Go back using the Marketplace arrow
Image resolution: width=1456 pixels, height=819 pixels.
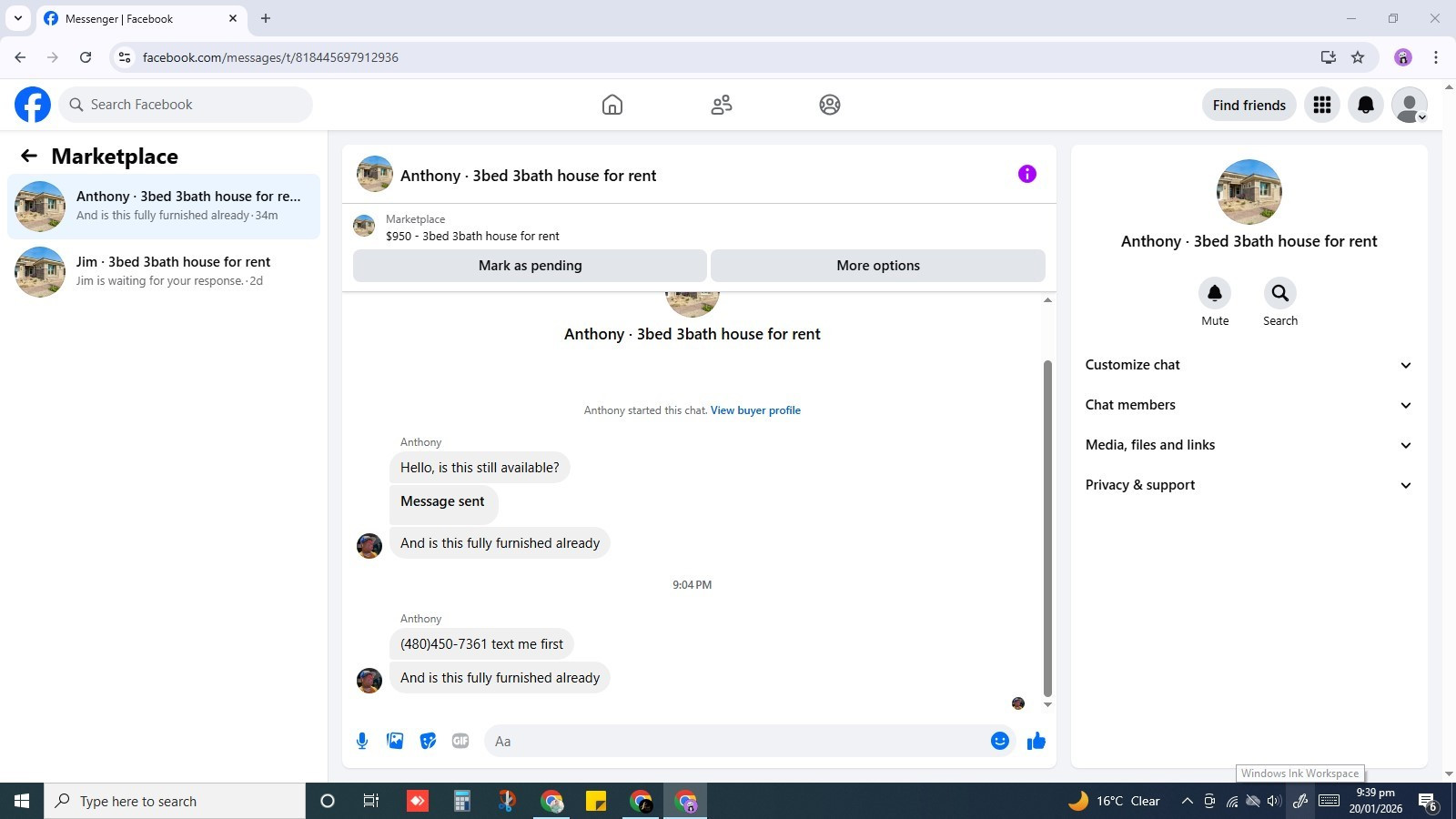pyautogui.click(x=29, y=156)
